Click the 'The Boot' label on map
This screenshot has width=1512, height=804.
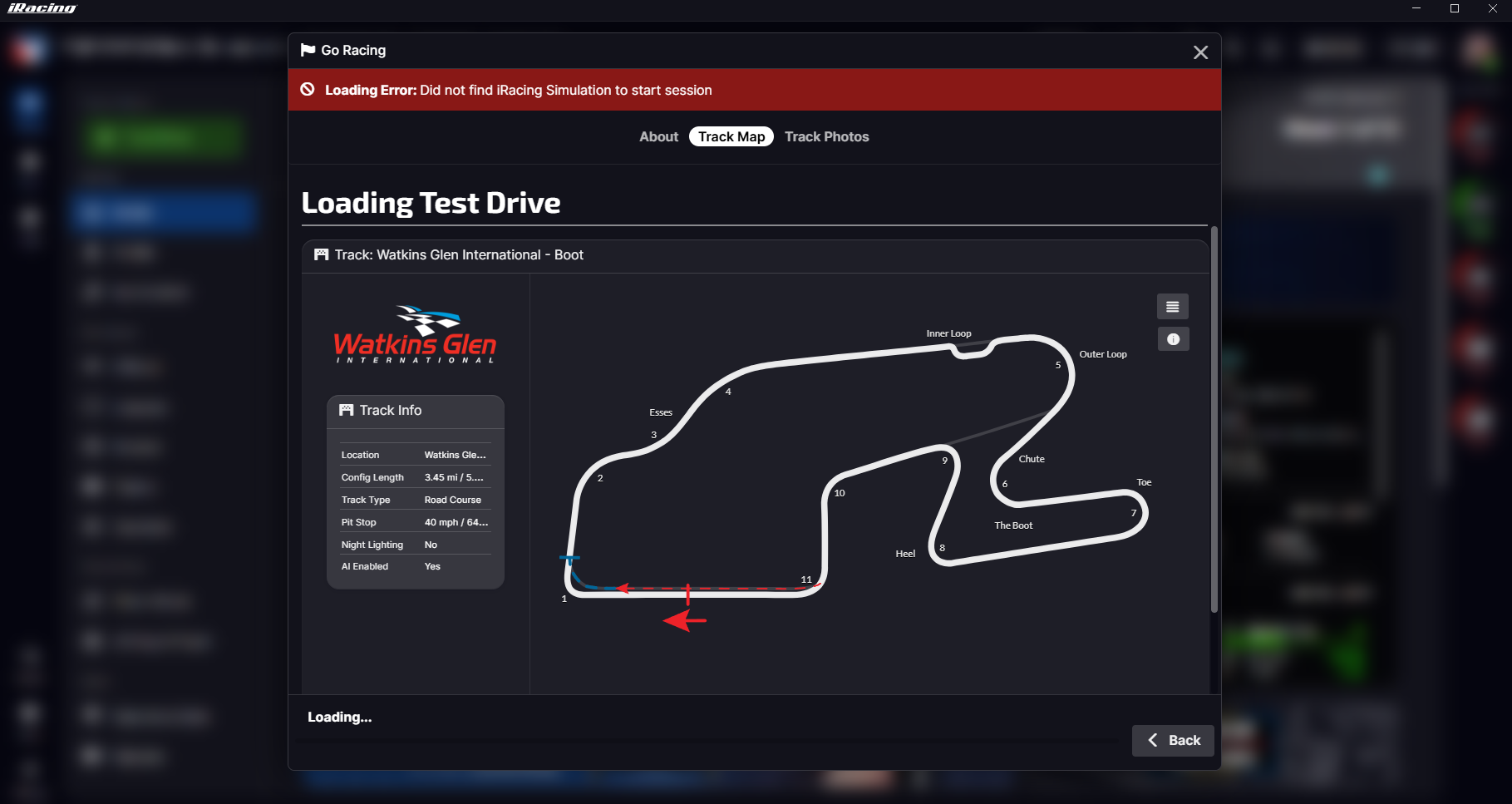pyautogui.click(x=1013, y=525)
